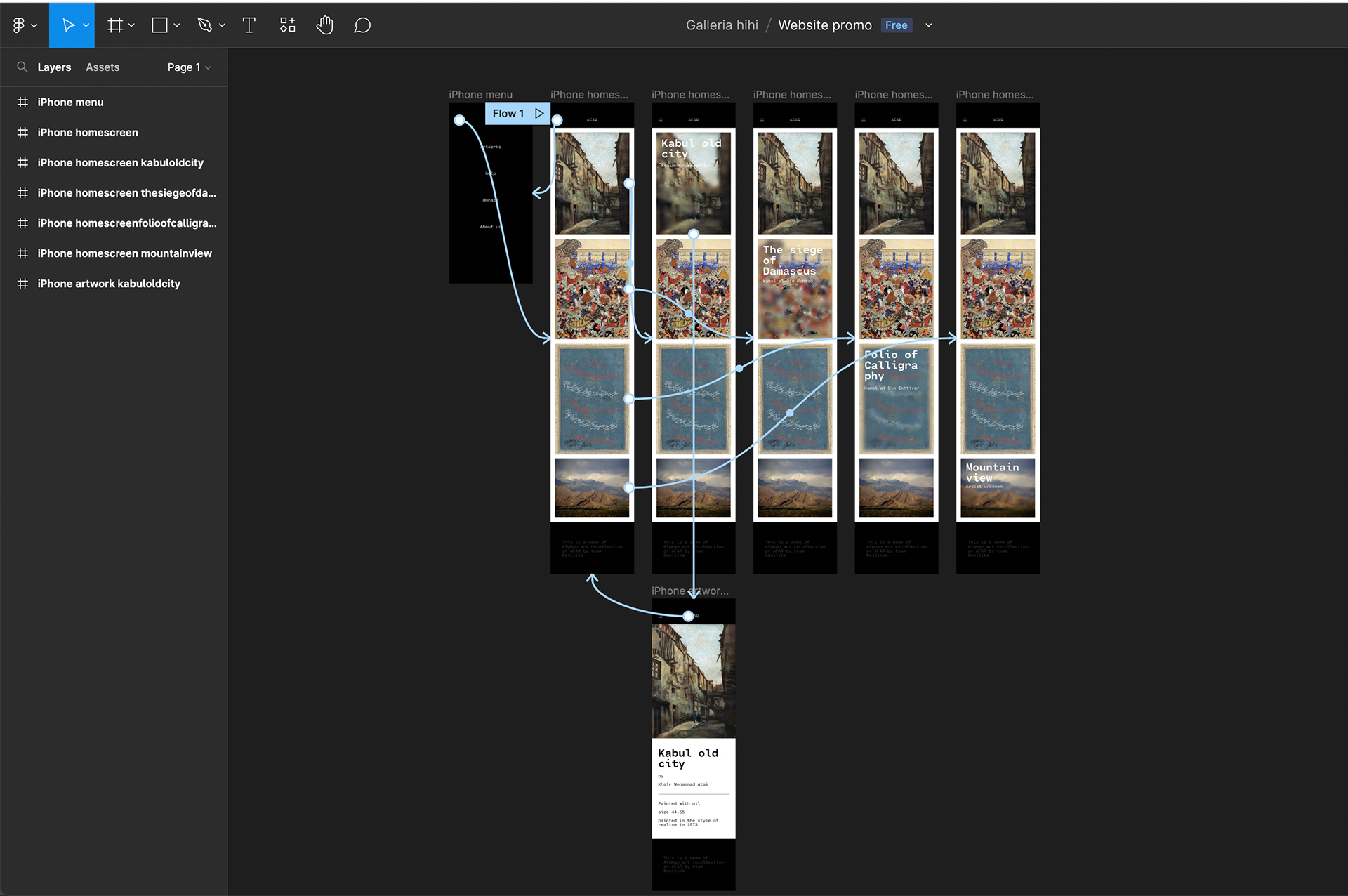Image resolution: width=1348 pixels, height=896 pixels.
Task: Click the Free plan badge
Action: (897, 25)
